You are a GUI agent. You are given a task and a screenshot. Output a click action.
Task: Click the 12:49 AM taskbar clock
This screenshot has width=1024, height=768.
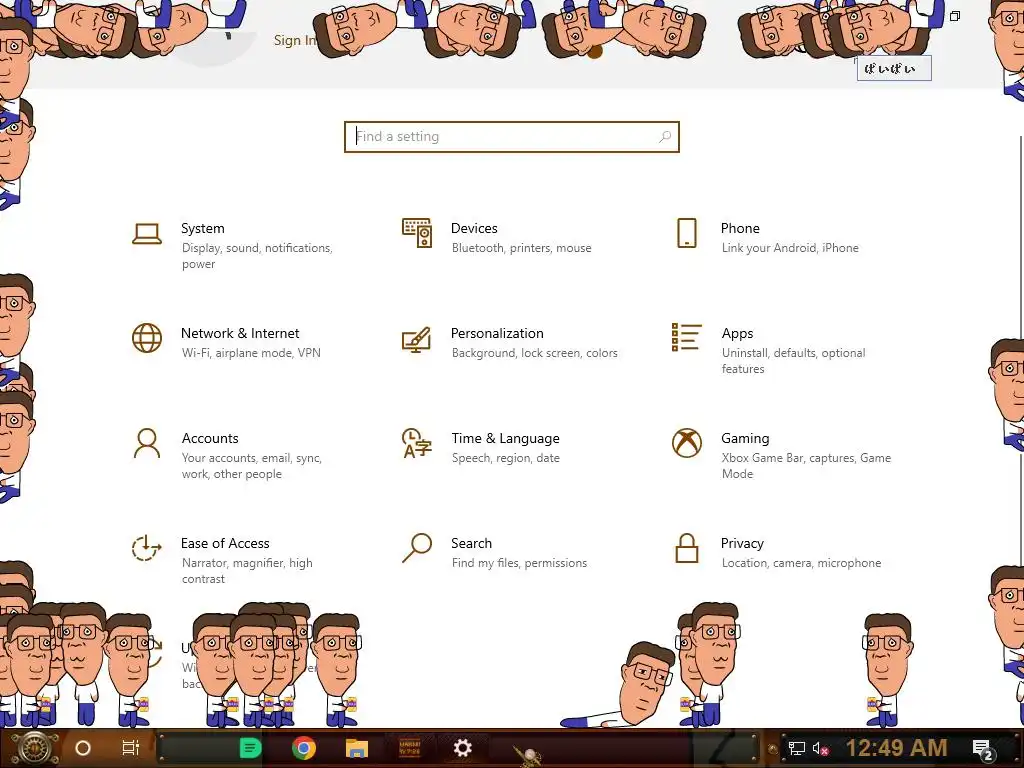click(x=897, y=748)
